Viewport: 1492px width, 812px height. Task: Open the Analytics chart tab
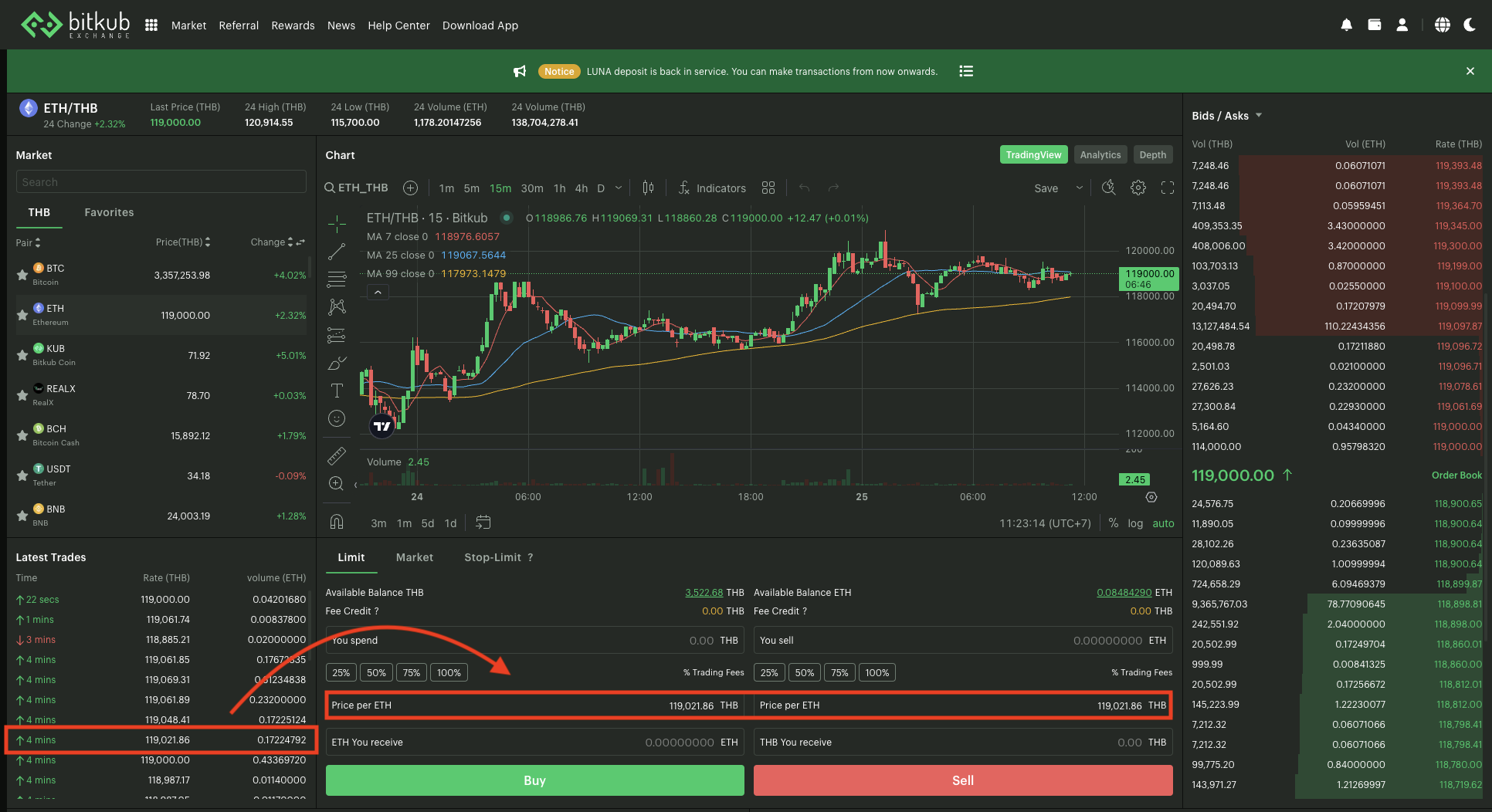[x=1100, y=154]
